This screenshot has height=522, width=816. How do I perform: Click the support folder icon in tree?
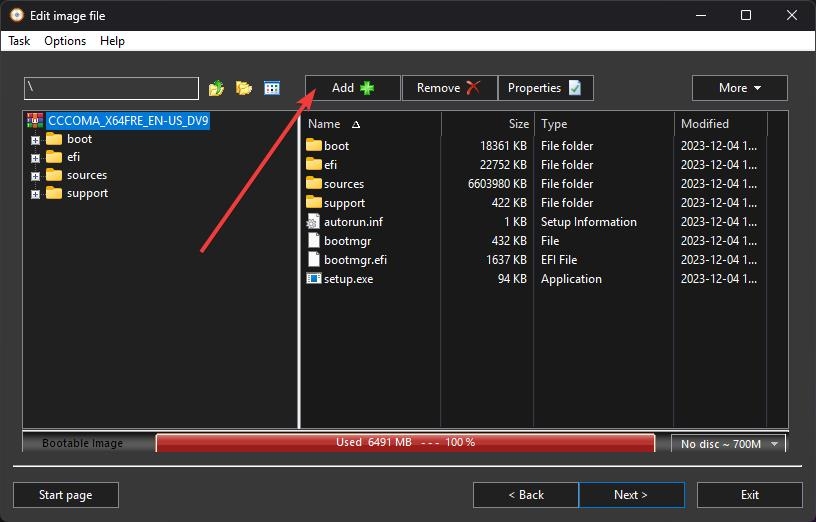[54, 194]
